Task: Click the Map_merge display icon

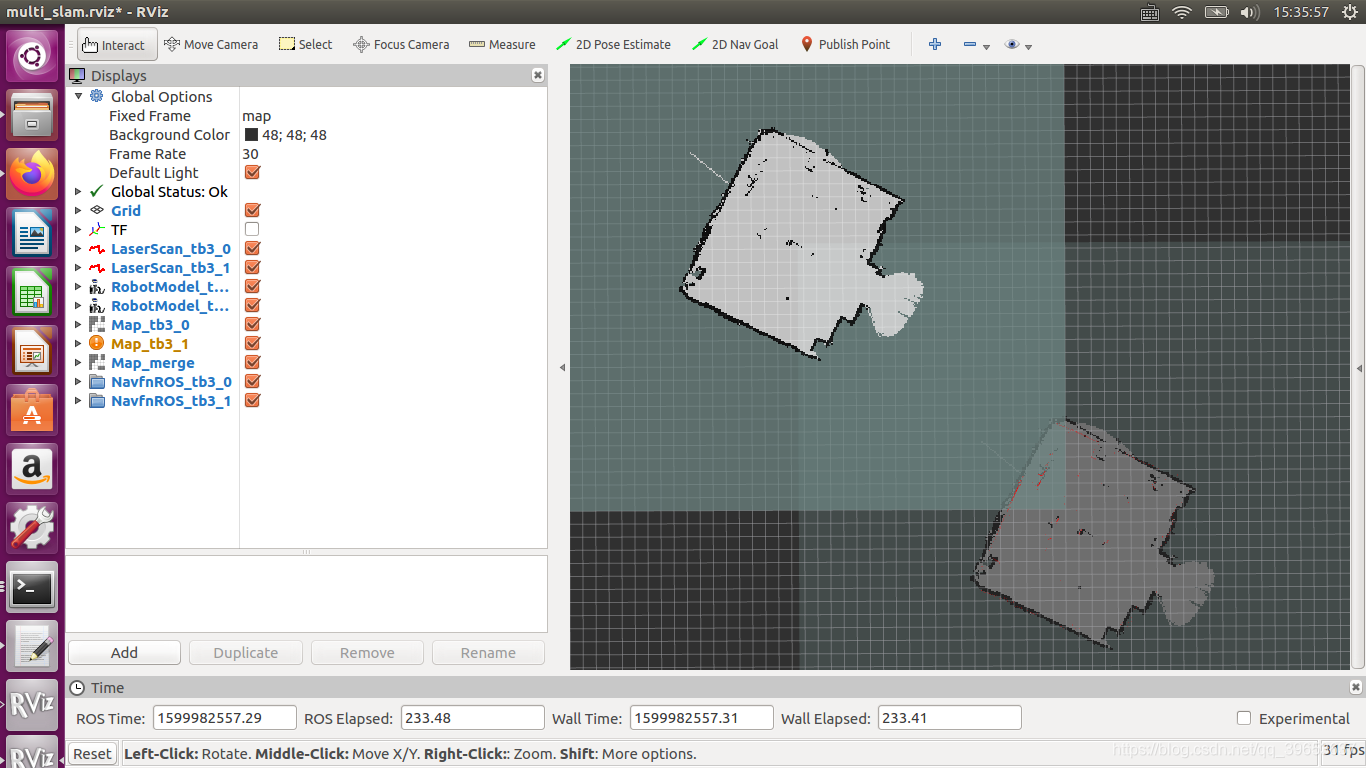Action: pos(97,362)
